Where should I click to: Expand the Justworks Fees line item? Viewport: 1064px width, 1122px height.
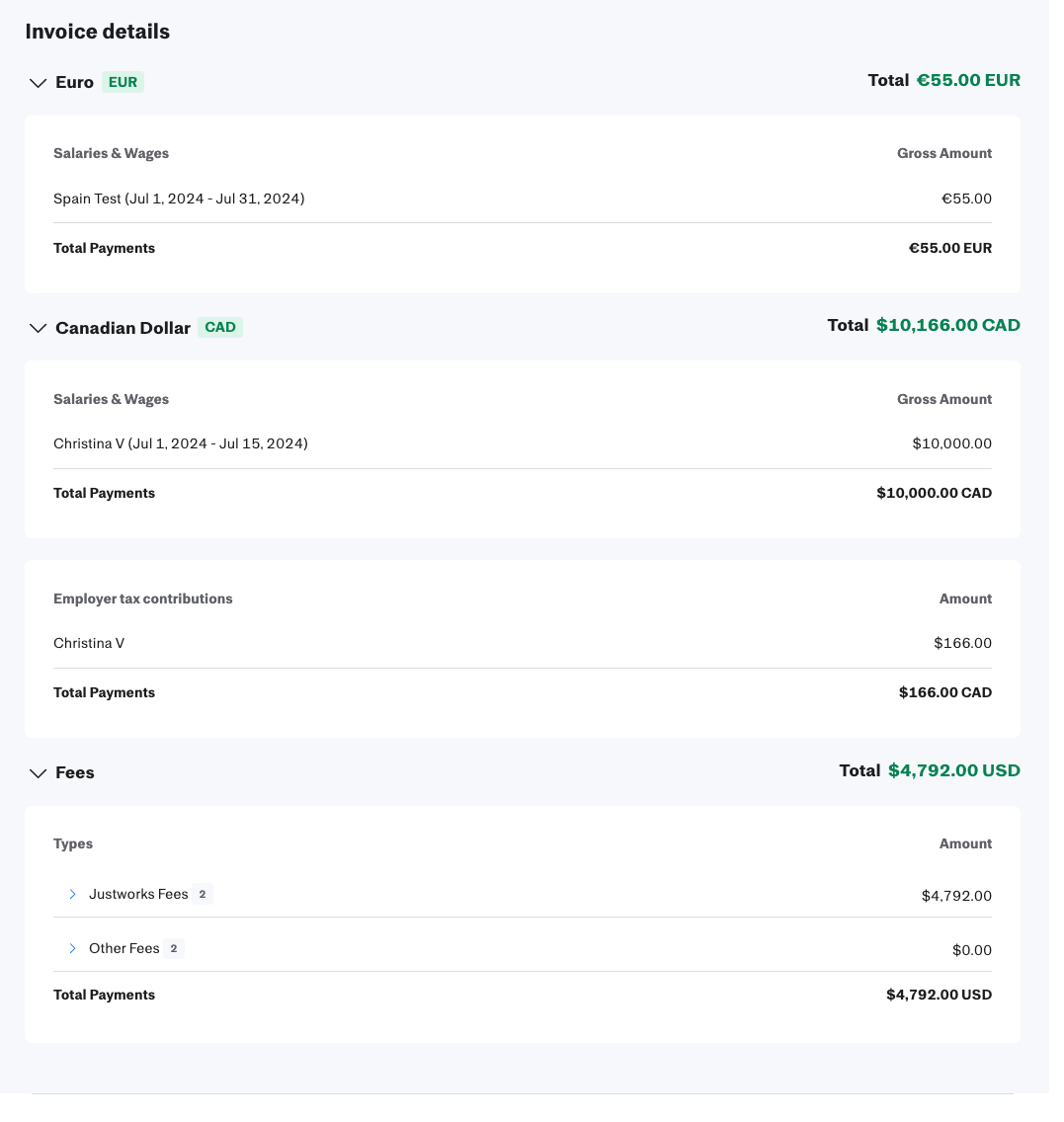[x=72, y=894]
